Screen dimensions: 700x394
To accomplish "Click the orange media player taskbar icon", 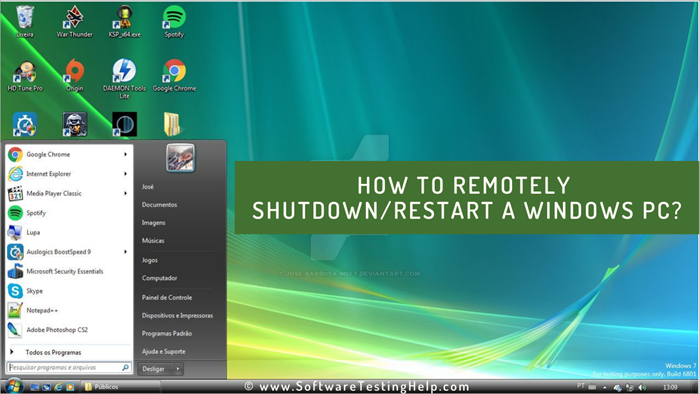I will [x=70, y=387].
